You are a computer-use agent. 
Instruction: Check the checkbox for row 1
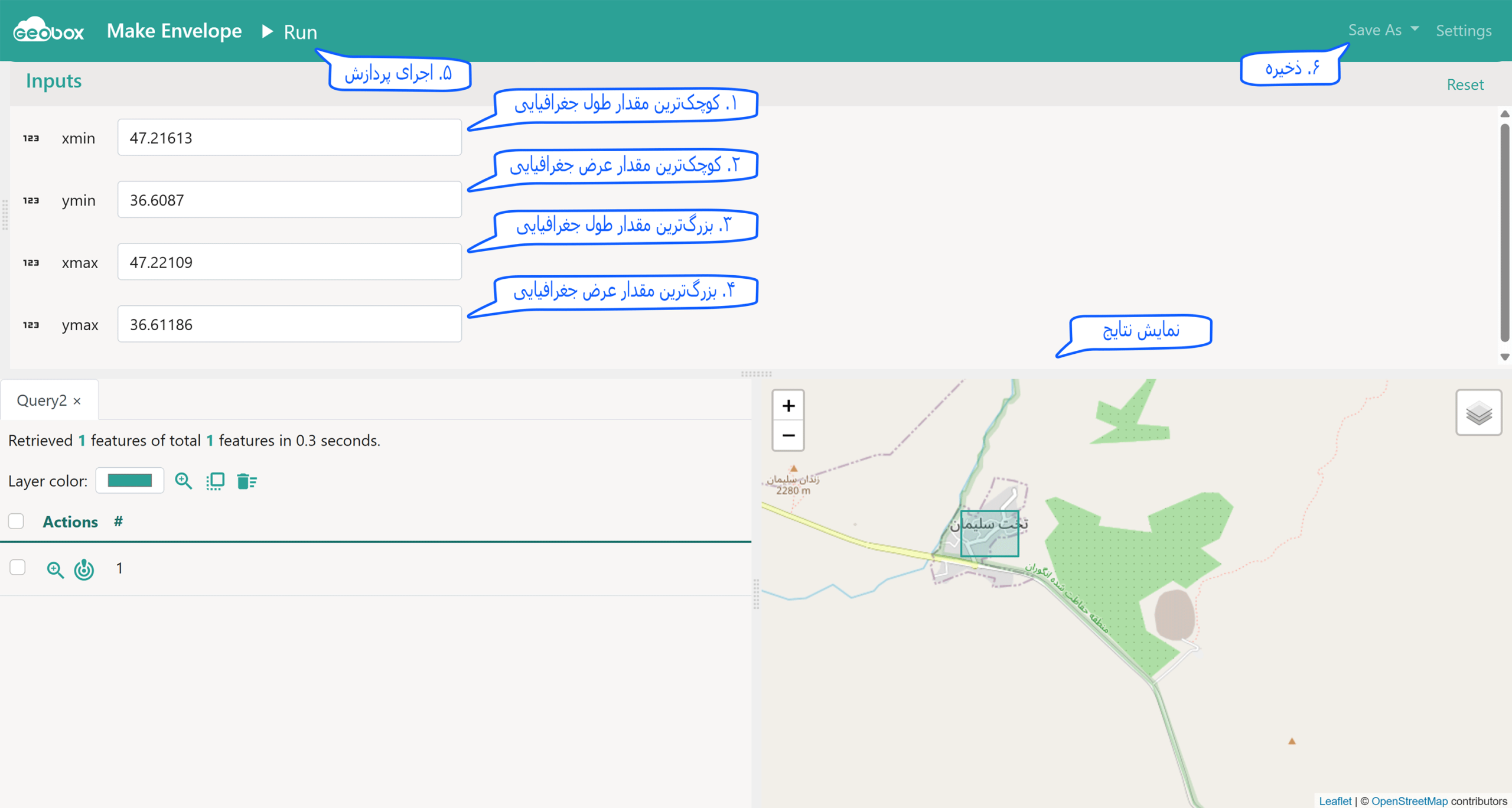pos(18,567)
